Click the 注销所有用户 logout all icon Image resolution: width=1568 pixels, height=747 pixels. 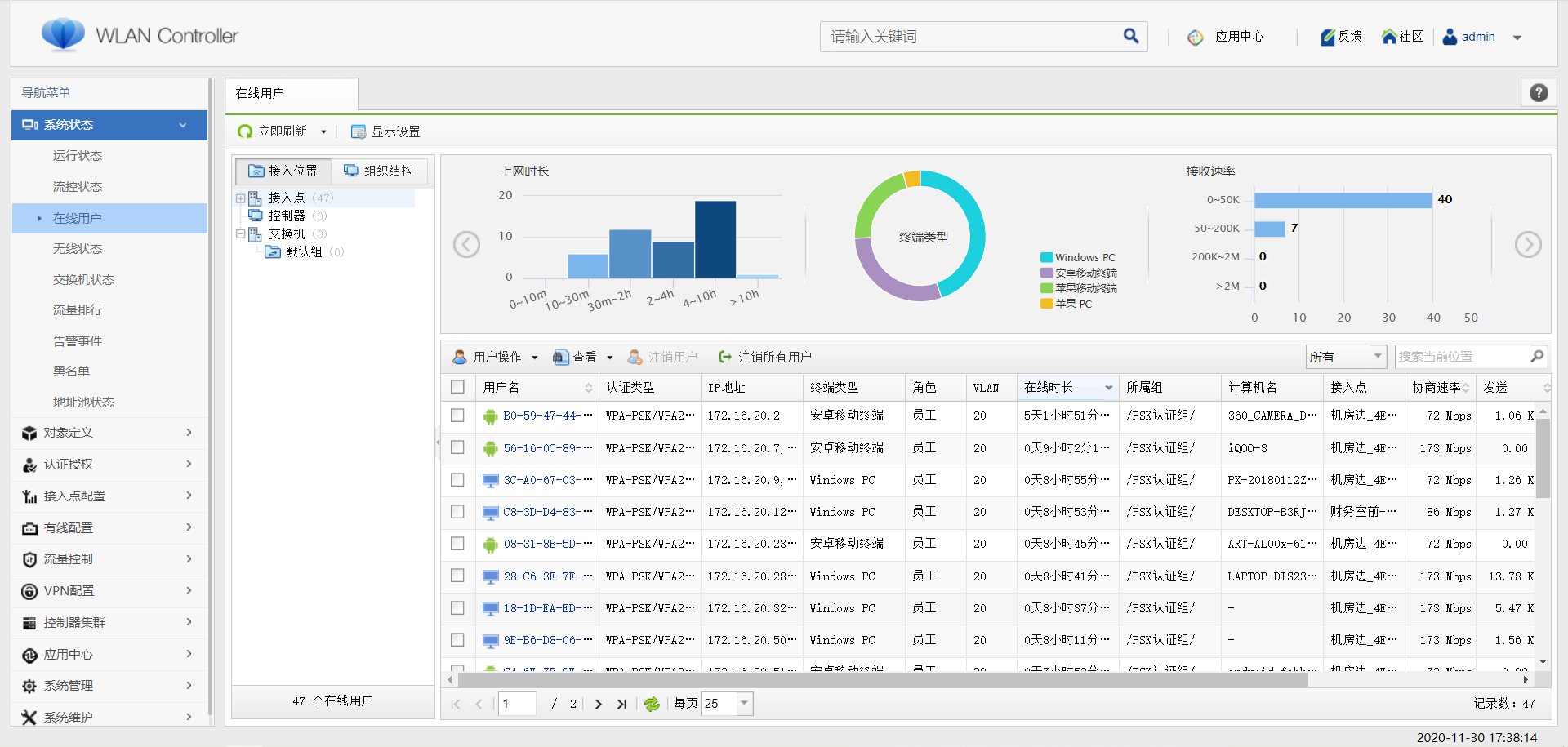click(724, 357)
